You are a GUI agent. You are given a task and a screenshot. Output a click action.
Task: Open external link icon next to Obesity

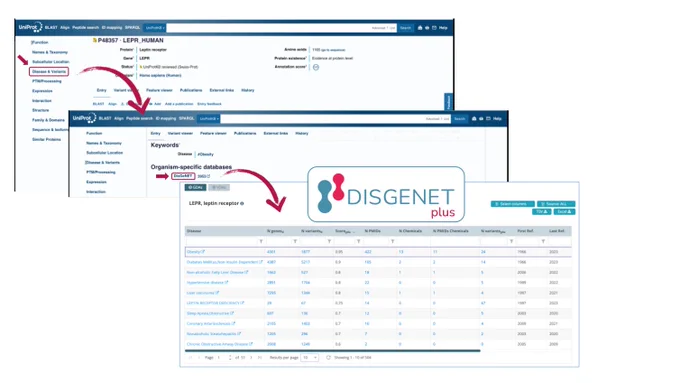pyautogui.click(x=203, y=252)
